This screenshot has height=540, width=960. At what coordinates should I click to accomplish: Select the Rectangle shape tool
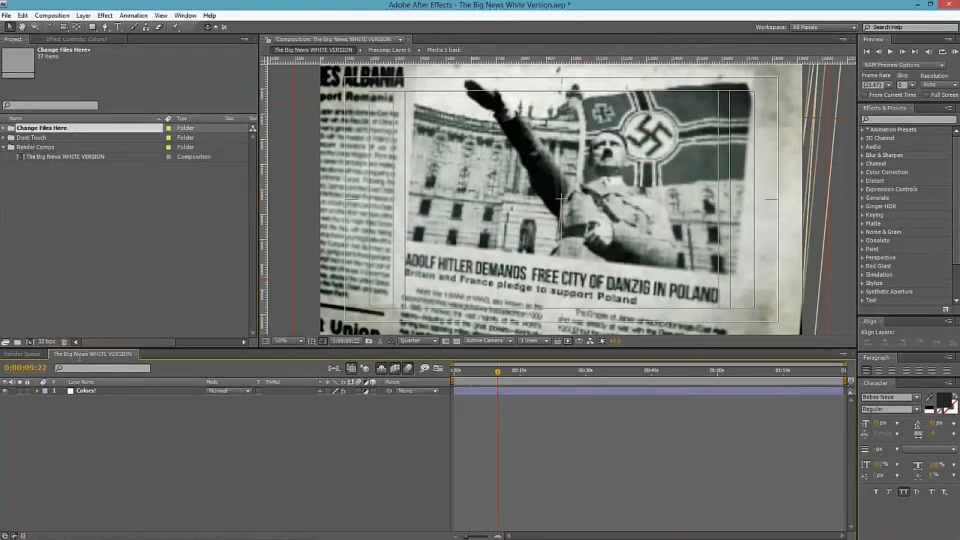[92, 27]
